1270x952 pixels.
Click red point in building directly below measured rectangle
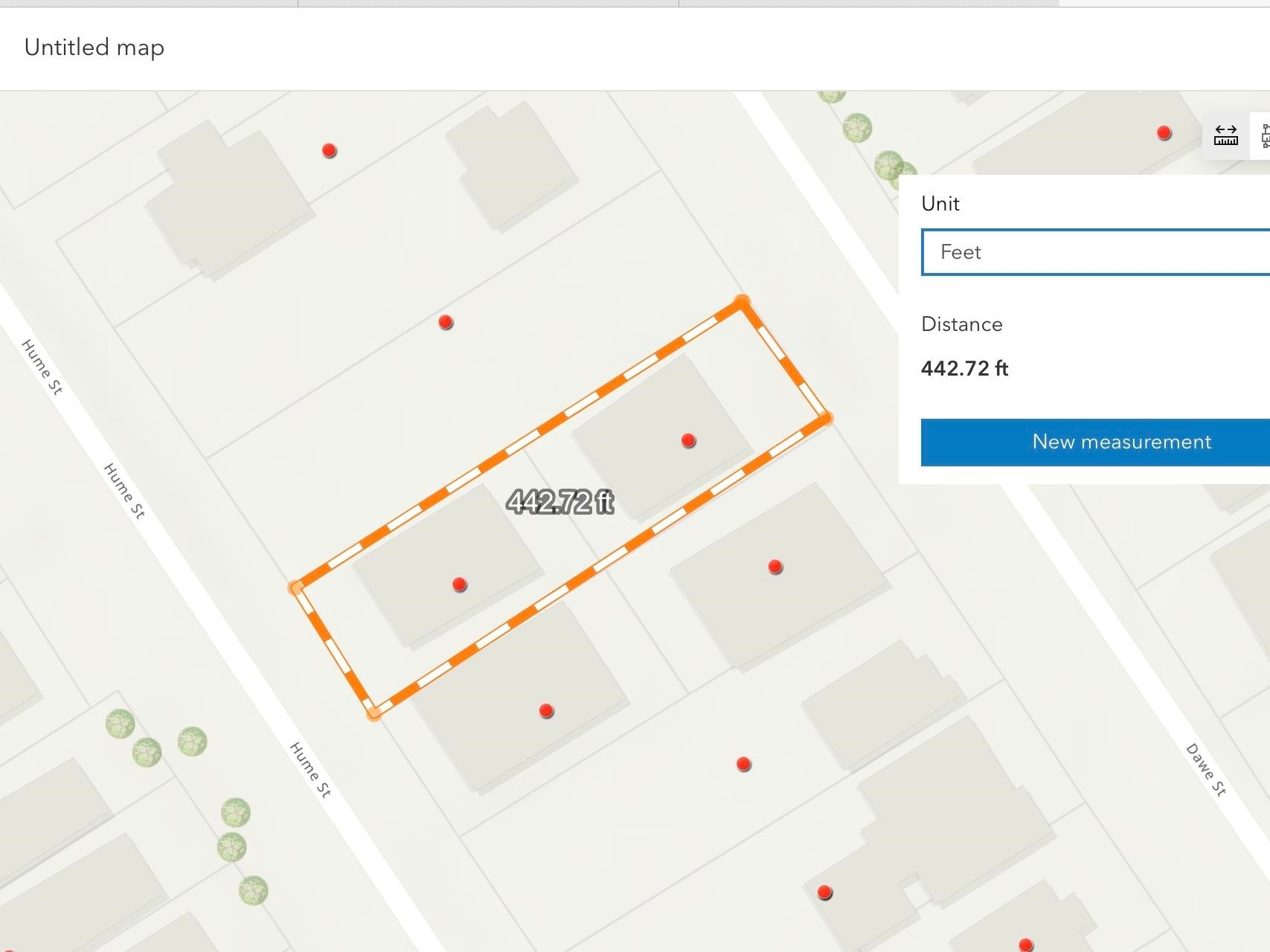(546, 711)
